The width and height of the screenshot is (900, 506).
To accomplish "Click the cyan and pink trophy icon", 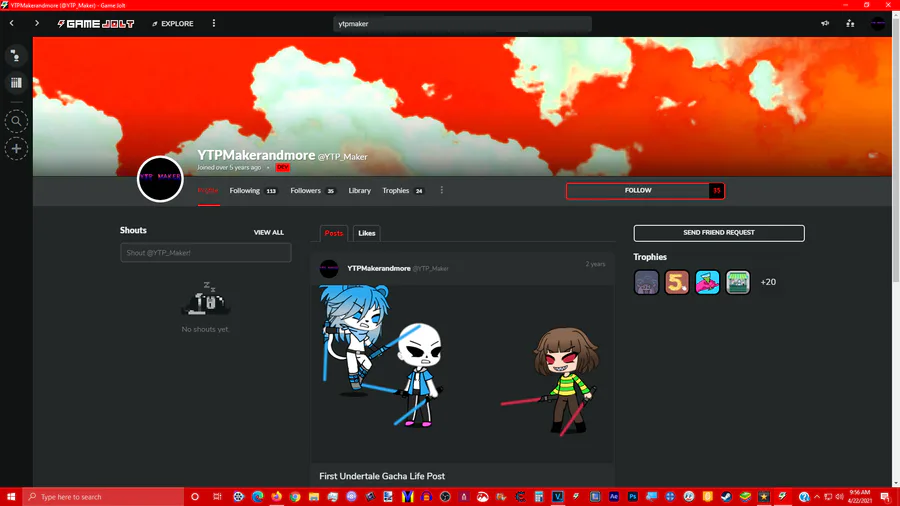I will point(707,282).
